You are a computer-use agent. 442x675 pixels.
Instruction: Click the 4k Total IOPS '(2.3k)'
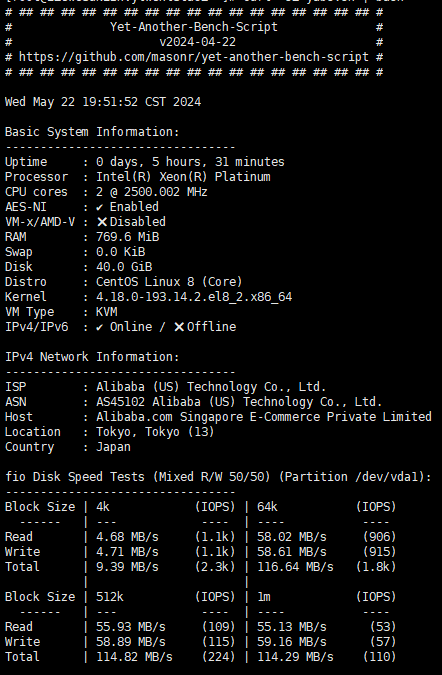tap(215, 567)
